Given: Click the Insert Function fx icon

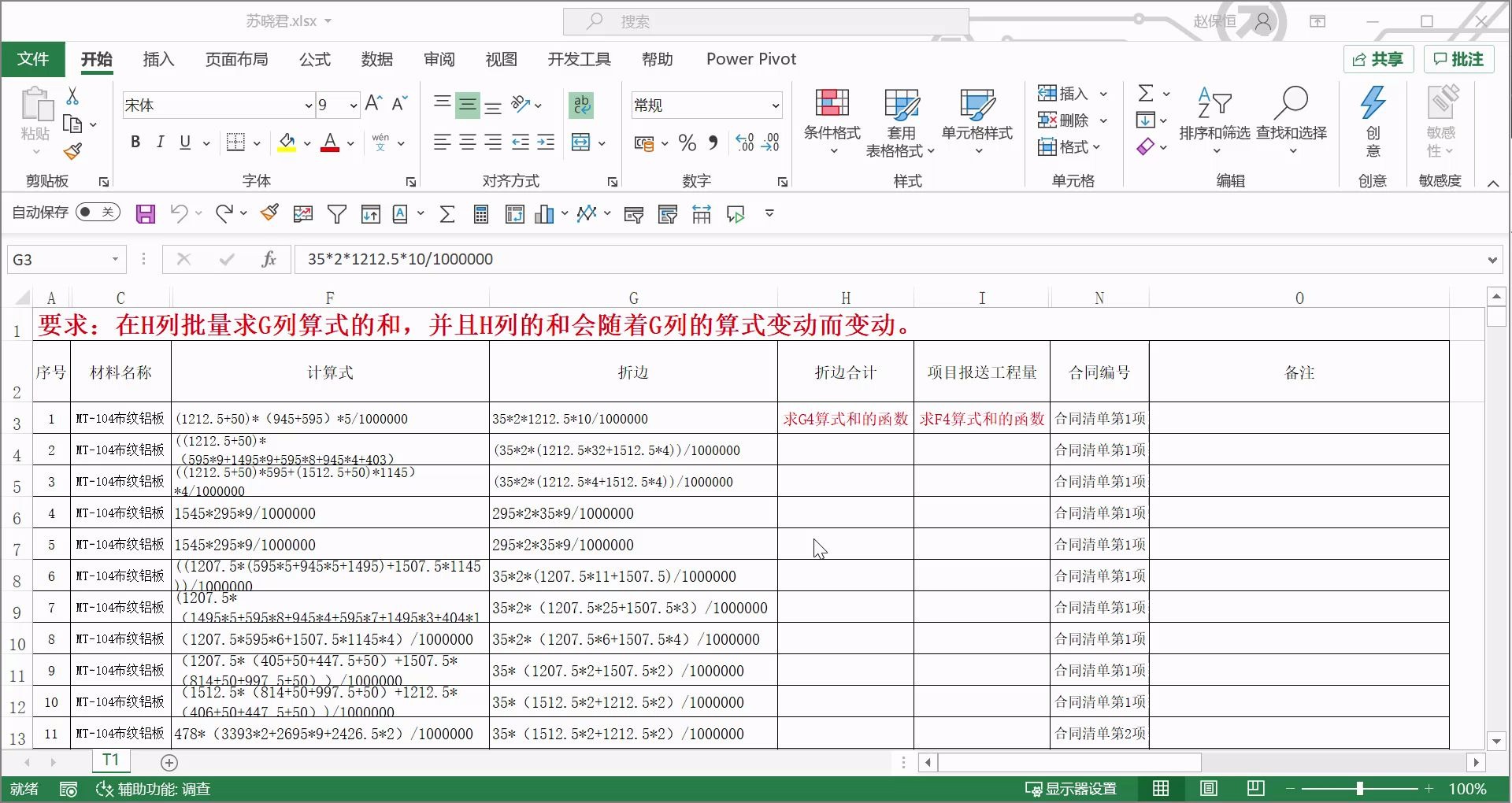Looking at the screenshot, I should (269, 259).
